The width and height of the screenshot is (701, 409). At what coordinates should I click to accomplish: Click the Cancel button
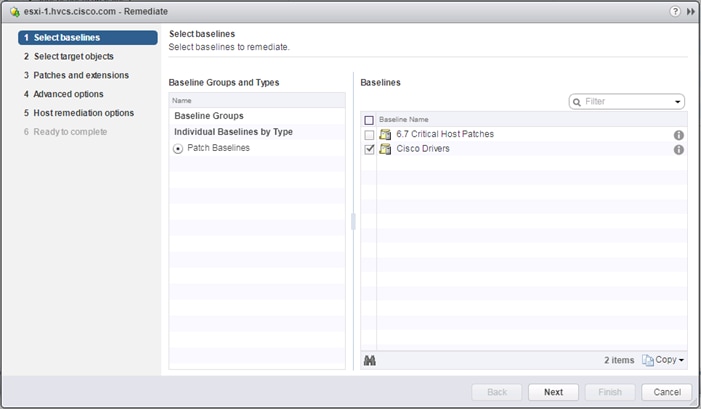pos(667,392)
